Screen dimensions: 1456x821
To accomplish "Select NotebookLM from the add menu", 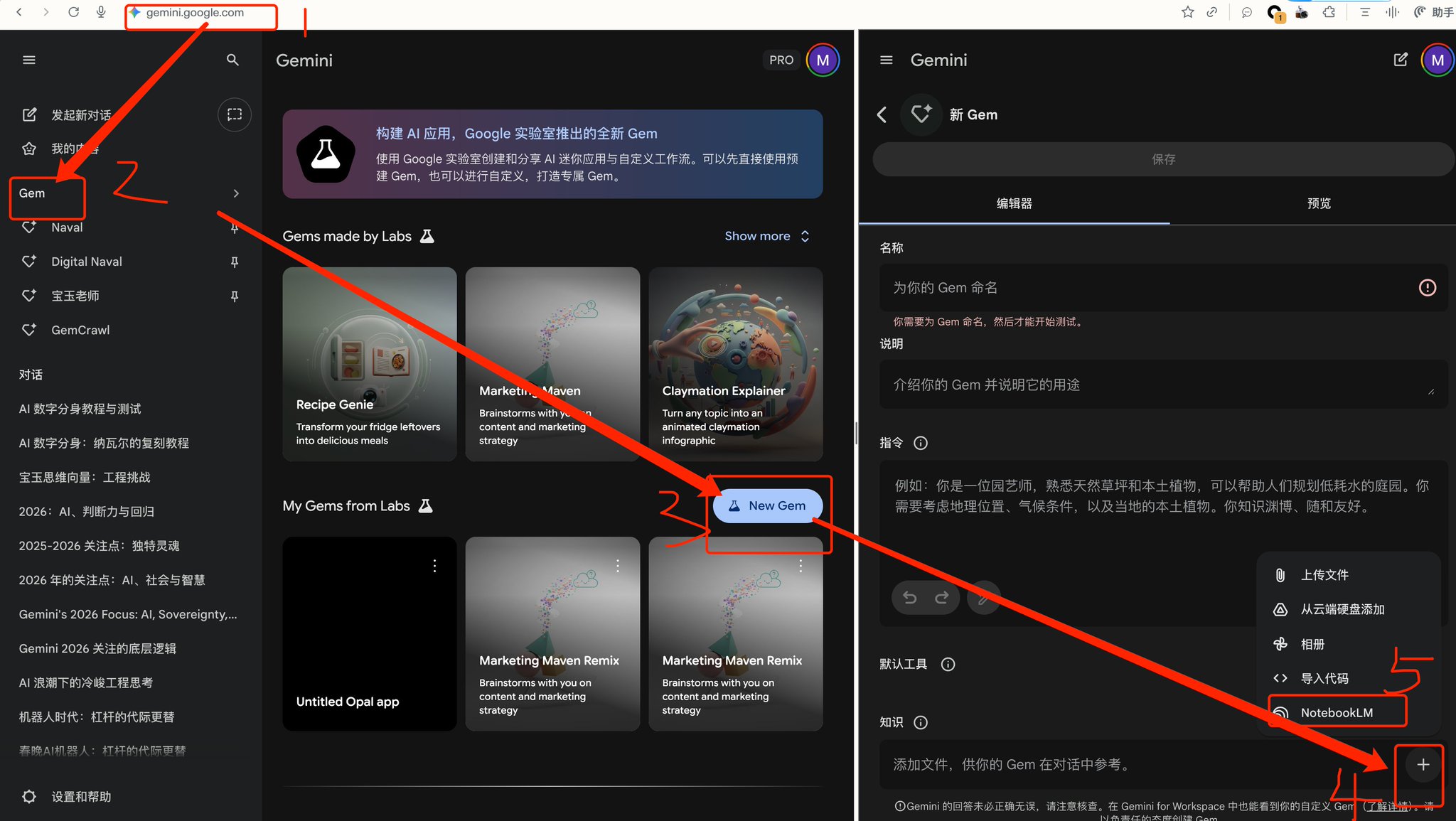I will [1349, 712].
